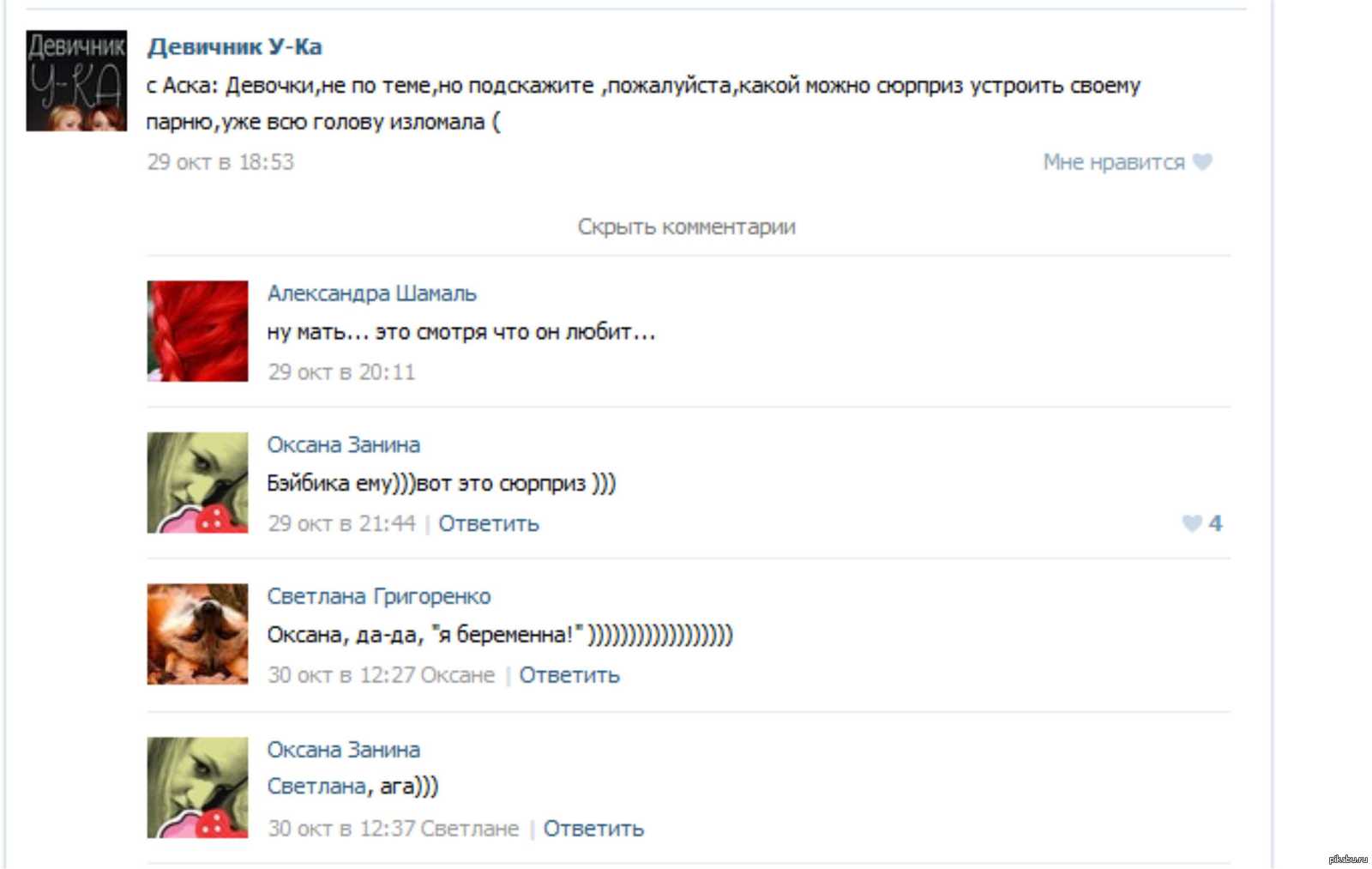Click Оксана Занина's avatar beside the Бэйбика comment
The image size is (1372, 869).
click(x=197, y=482)
